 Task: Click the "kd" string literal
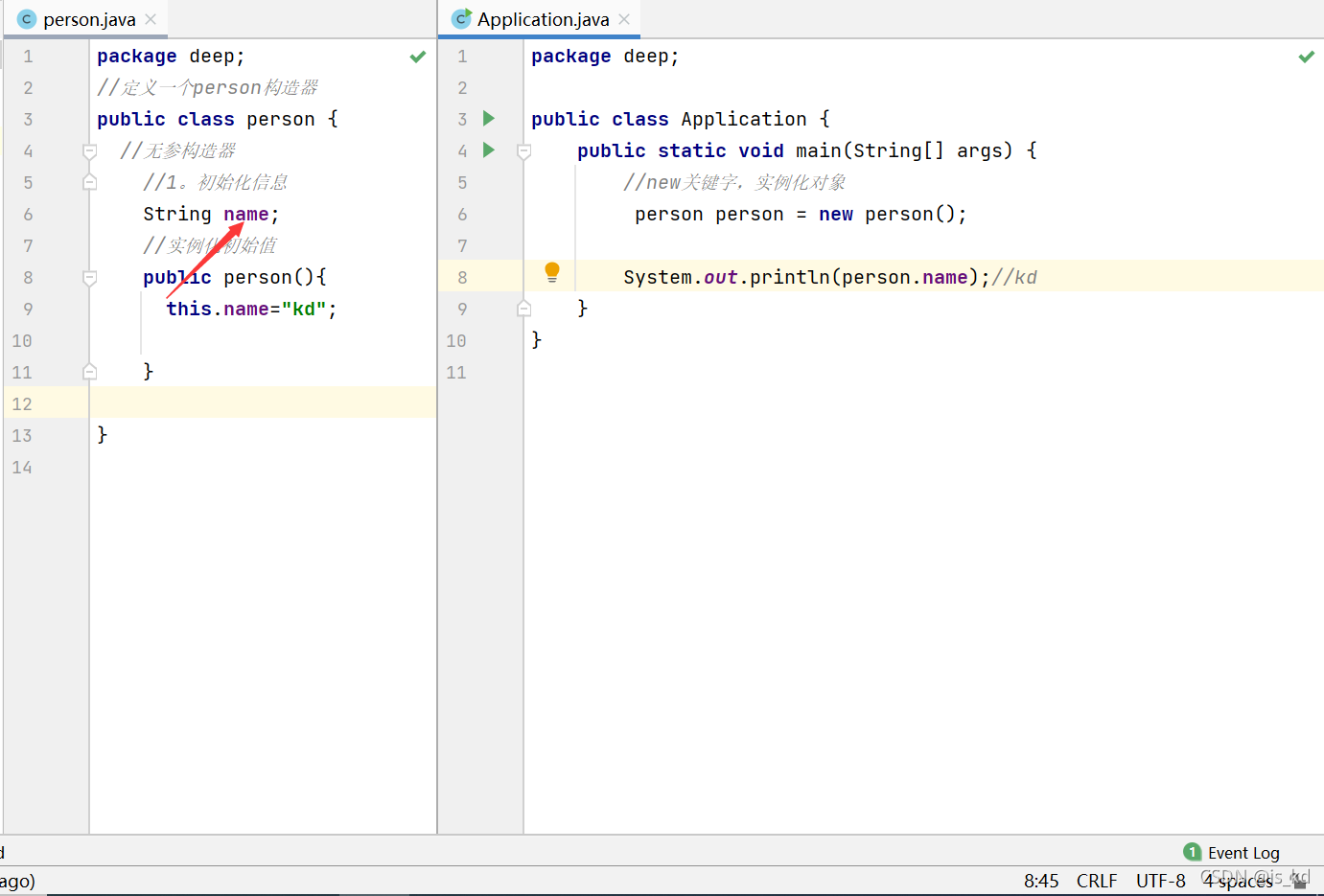(304, 309)
